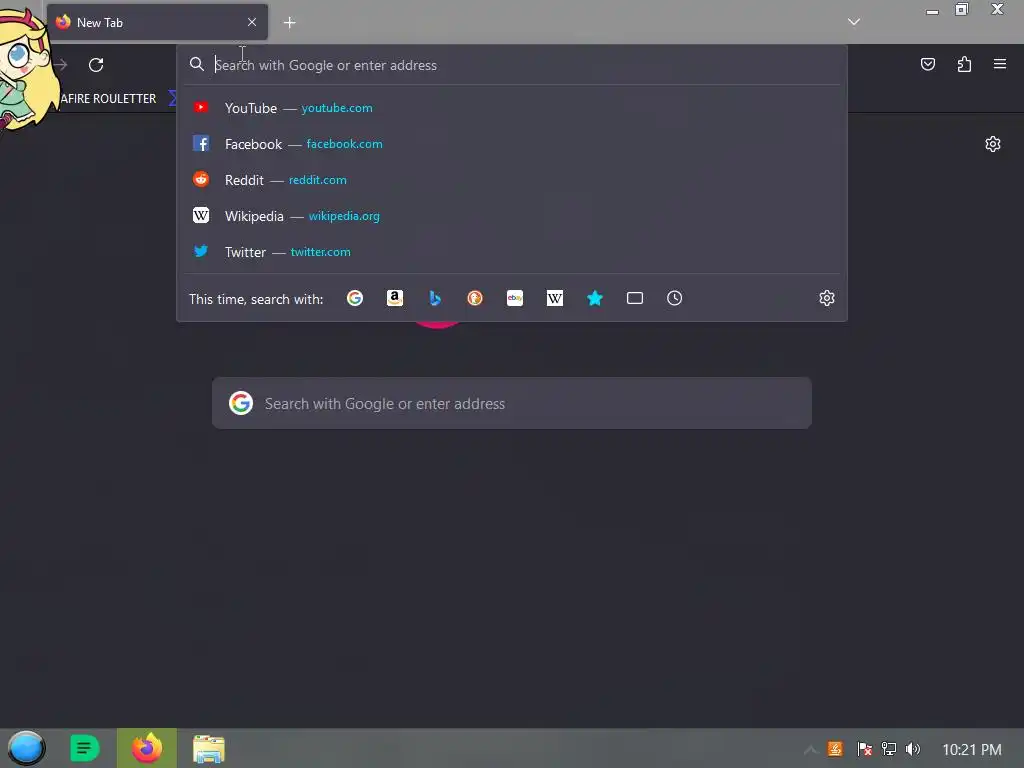
Task: Click the action center flag tray icon
Action: coord(864,749)
